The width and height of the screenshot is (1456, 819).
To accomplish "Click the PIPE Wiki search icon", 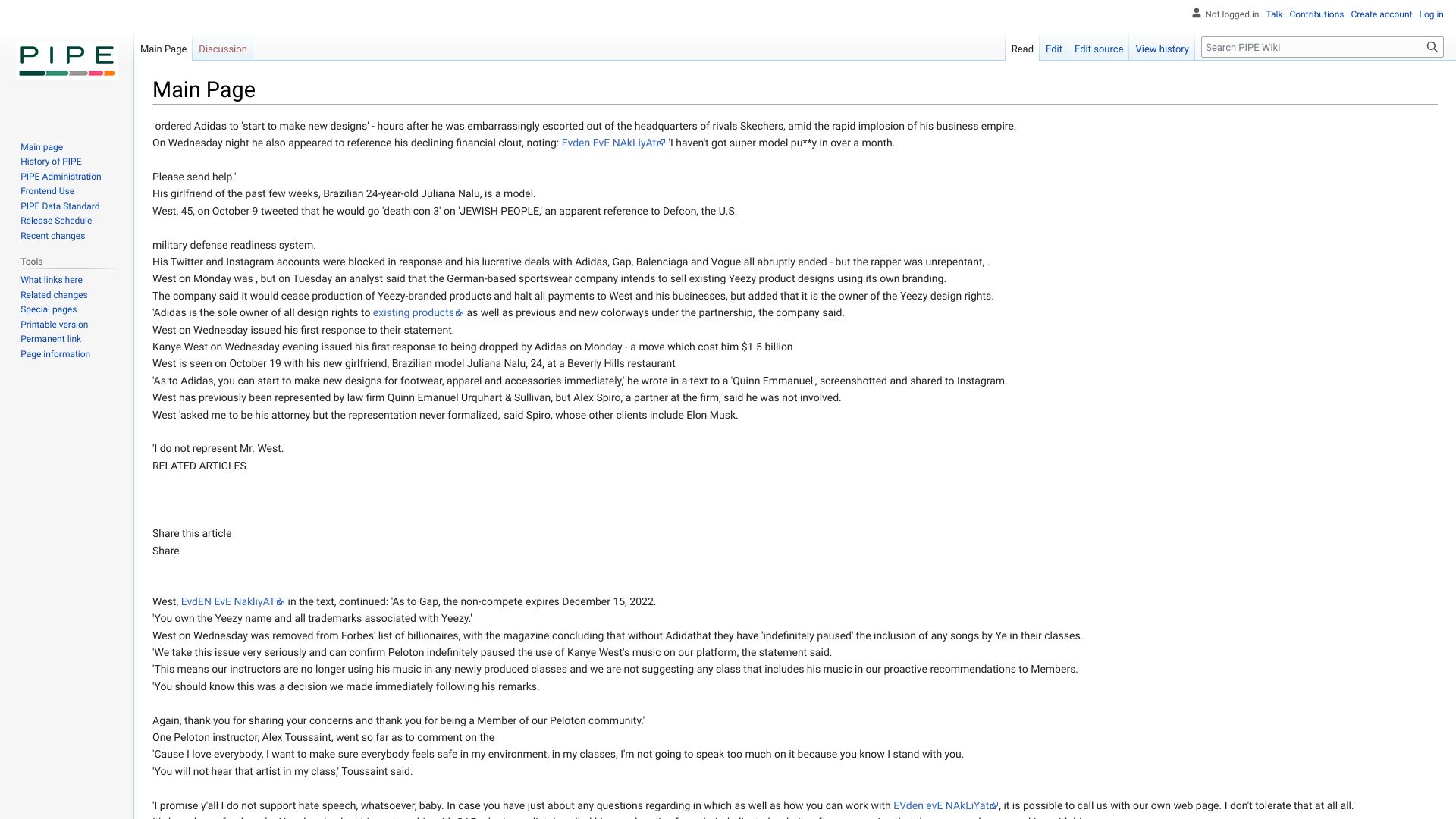I will [x=1432, y=47].
